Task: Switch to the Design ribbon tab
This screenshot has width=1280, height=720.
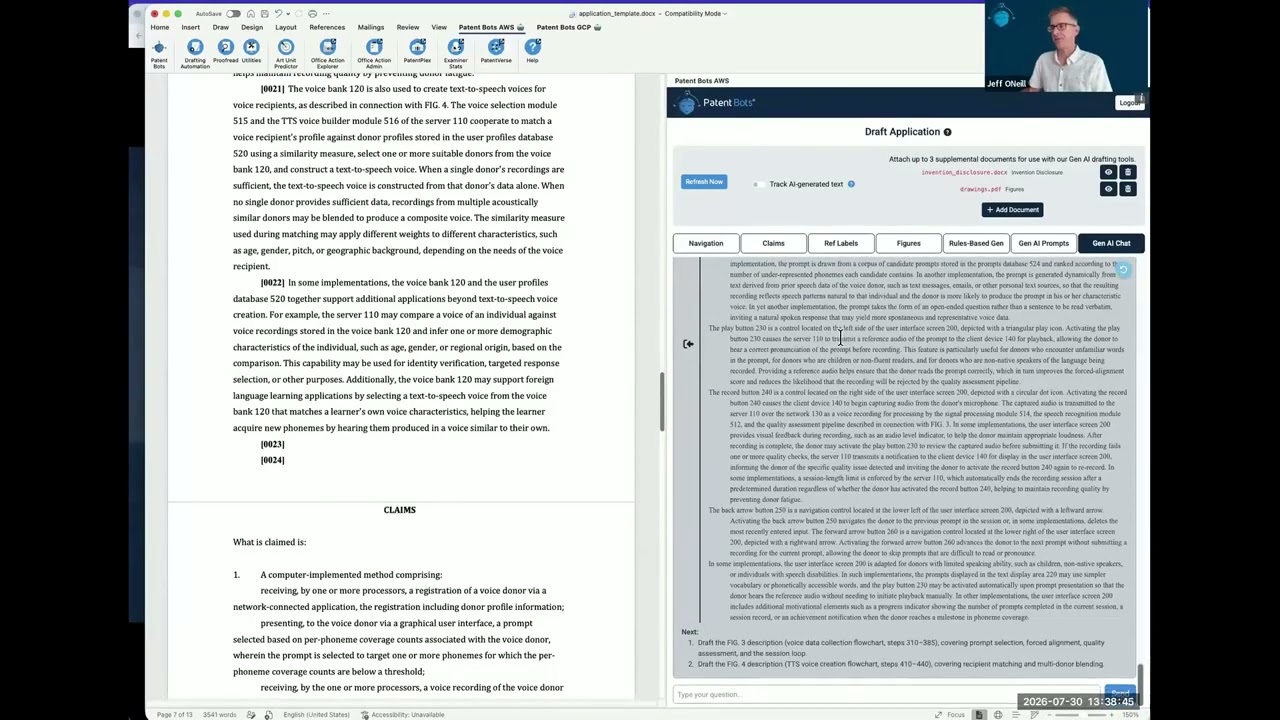Action: pyautogui.click(x=252, y=27)
